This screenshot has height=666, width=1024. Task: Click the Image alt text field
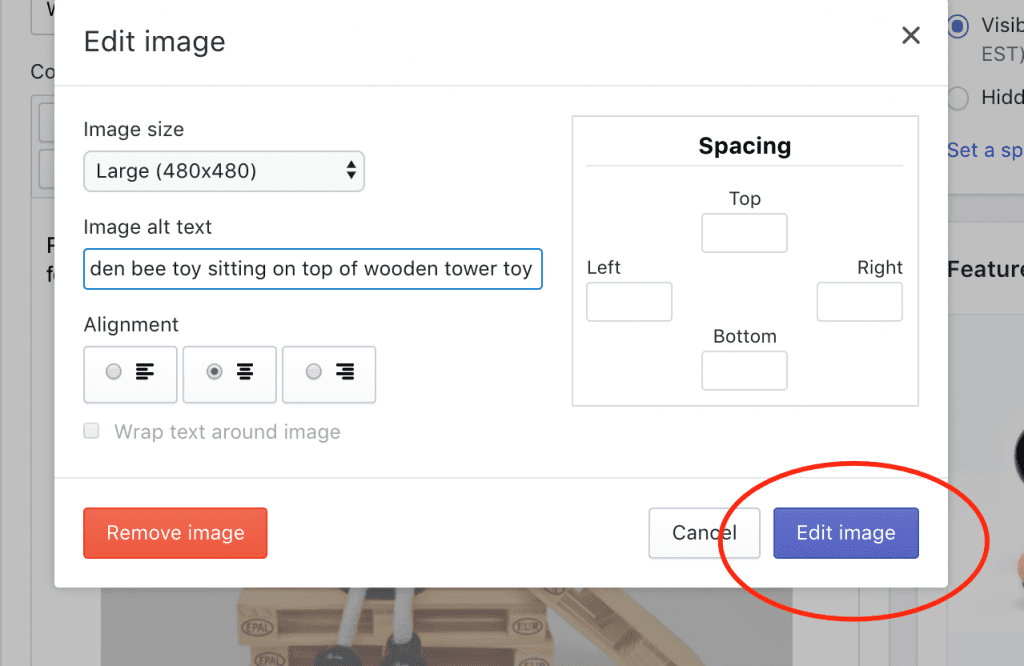(313, 268)
